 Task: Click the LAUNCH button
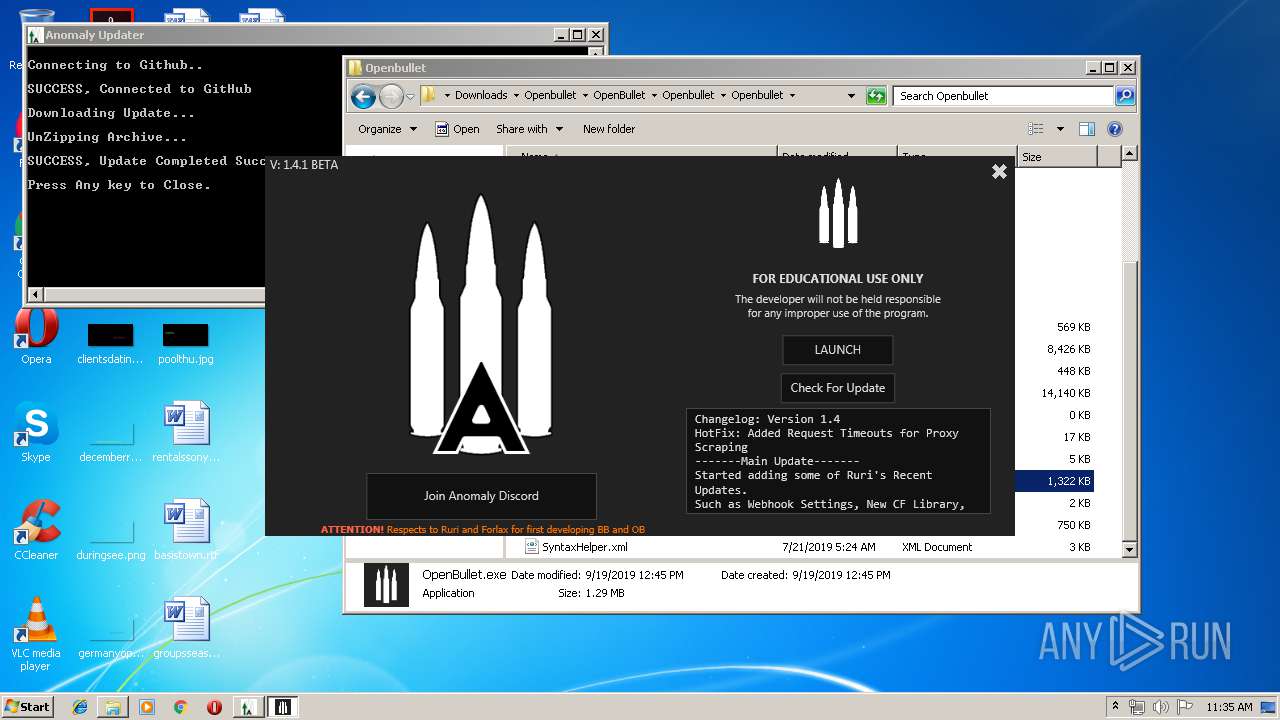point(837,350)
